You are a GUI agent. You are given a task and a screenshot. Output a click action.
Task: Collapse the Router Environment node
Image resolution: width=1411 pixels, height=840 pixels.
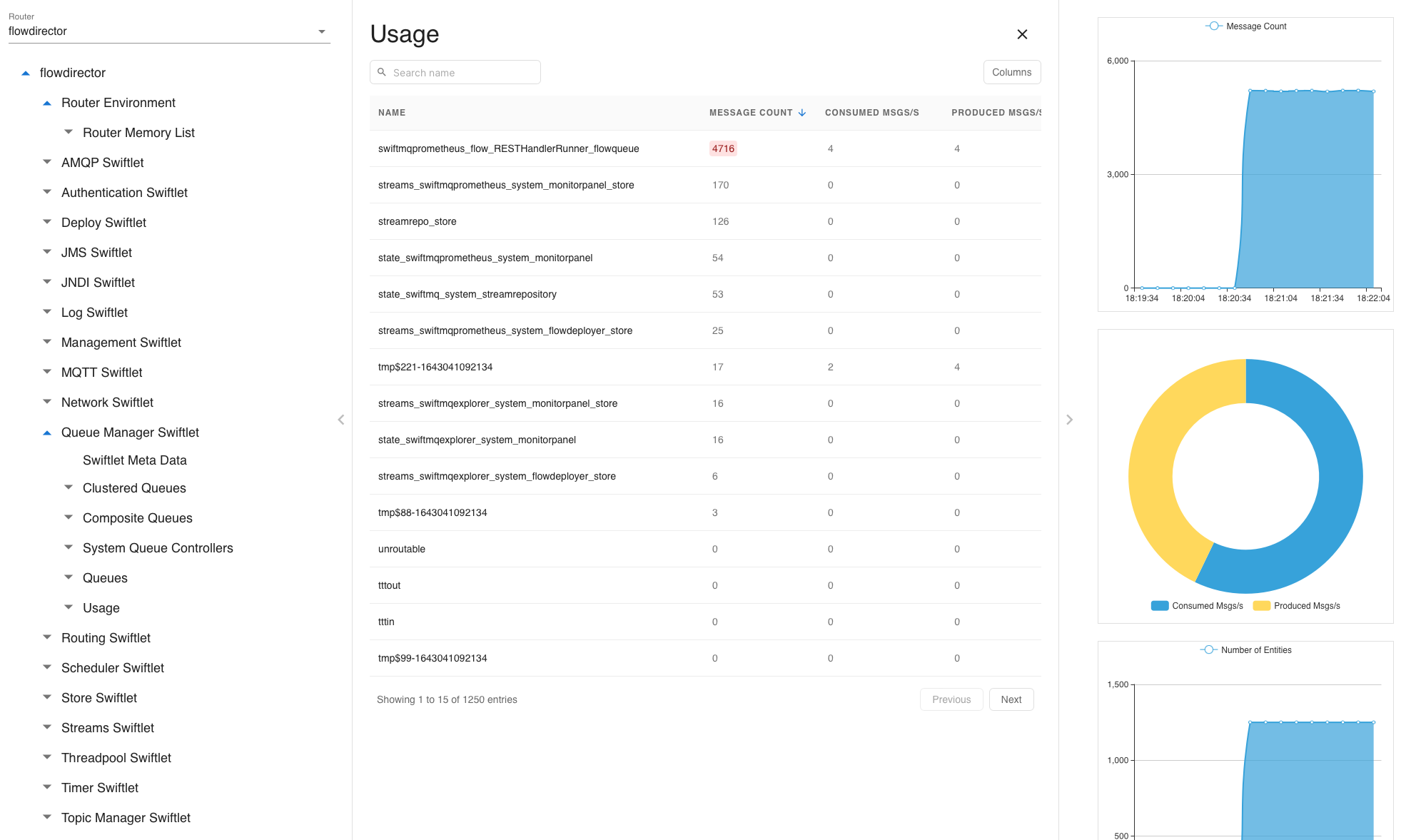47,103
